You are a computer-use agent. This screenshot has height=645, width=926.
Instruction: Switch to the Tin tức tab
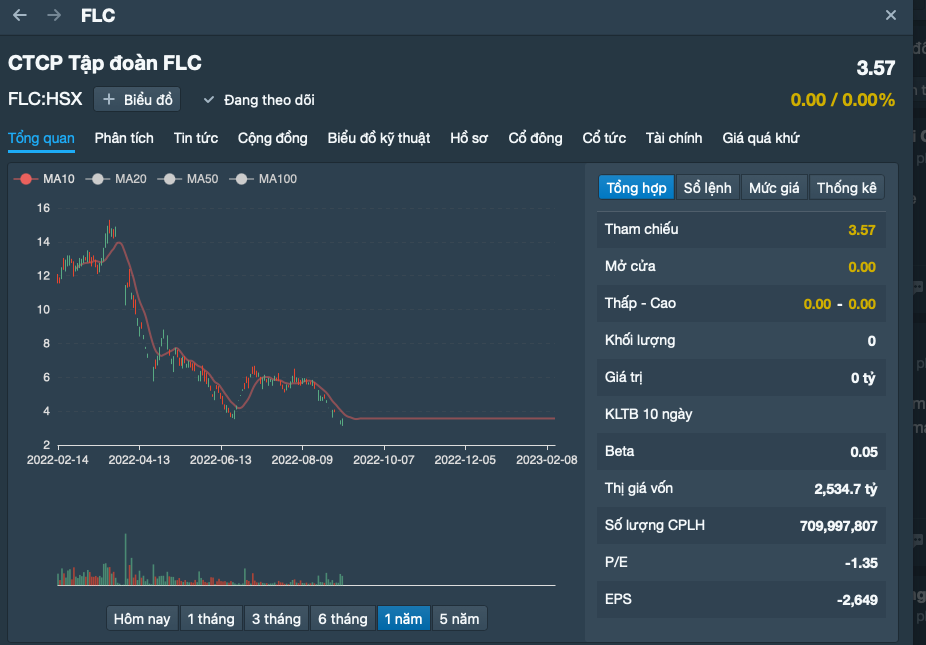coord(195,138)
